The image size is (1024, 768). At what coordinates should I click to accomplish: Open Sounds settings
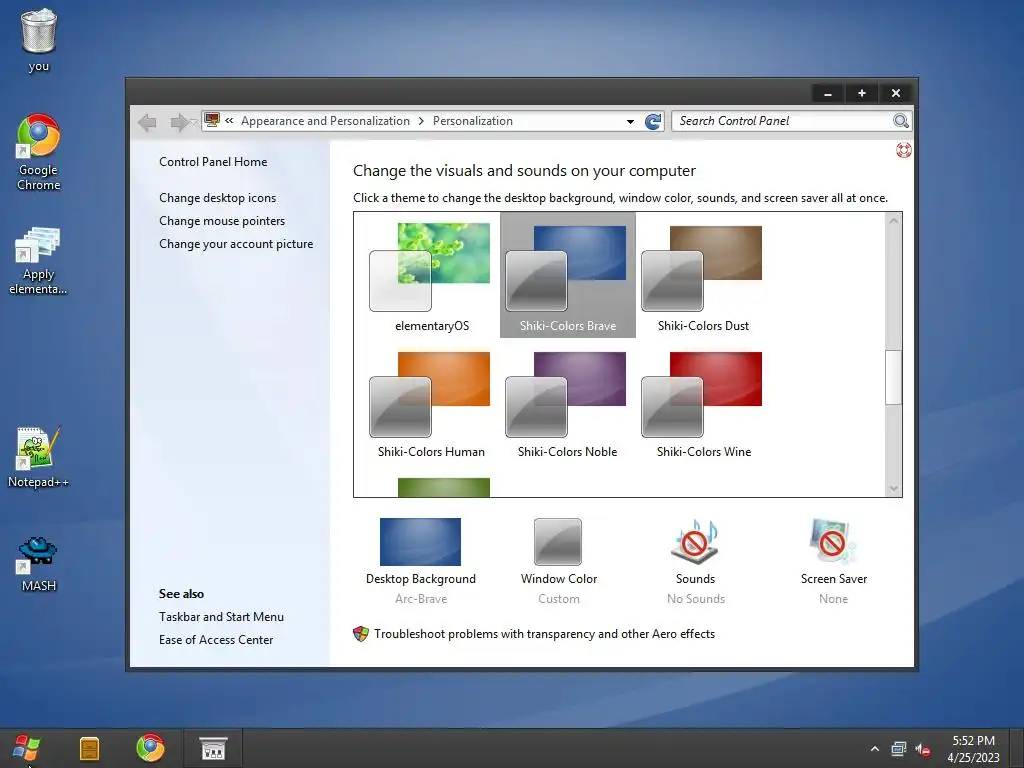696,561
